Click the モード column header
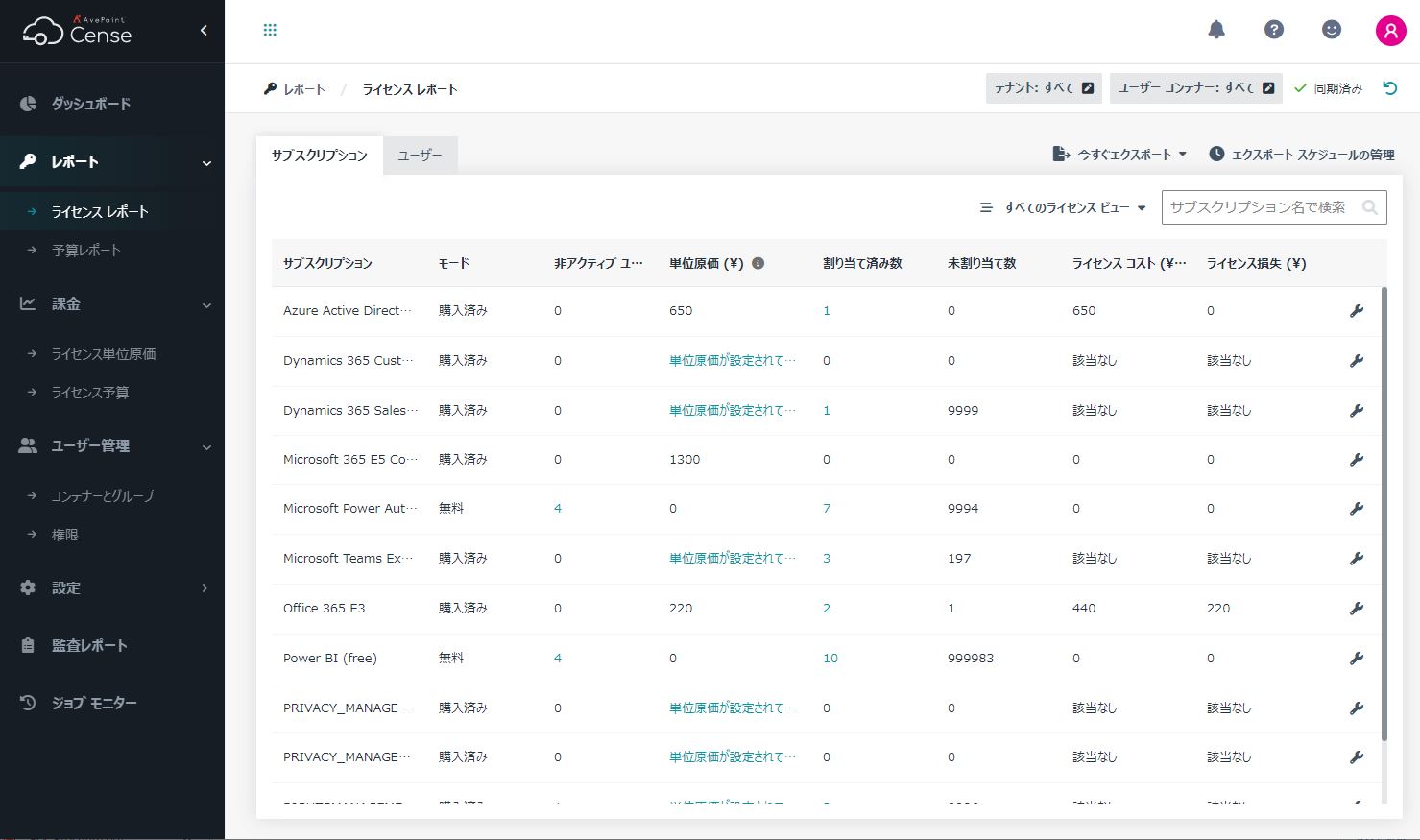 (x=454, y=263)
